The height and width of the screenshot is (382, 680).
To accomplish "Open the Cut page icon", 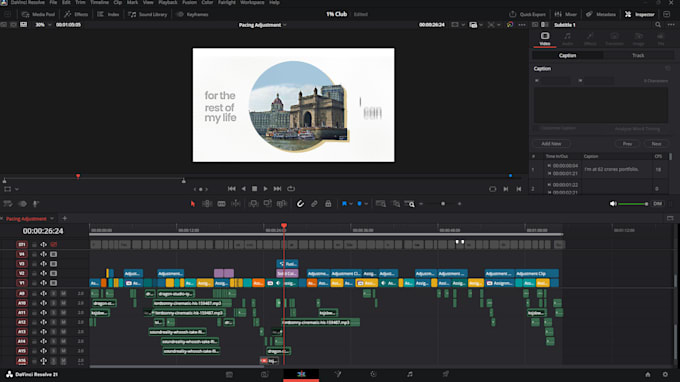I will (265, 374).
